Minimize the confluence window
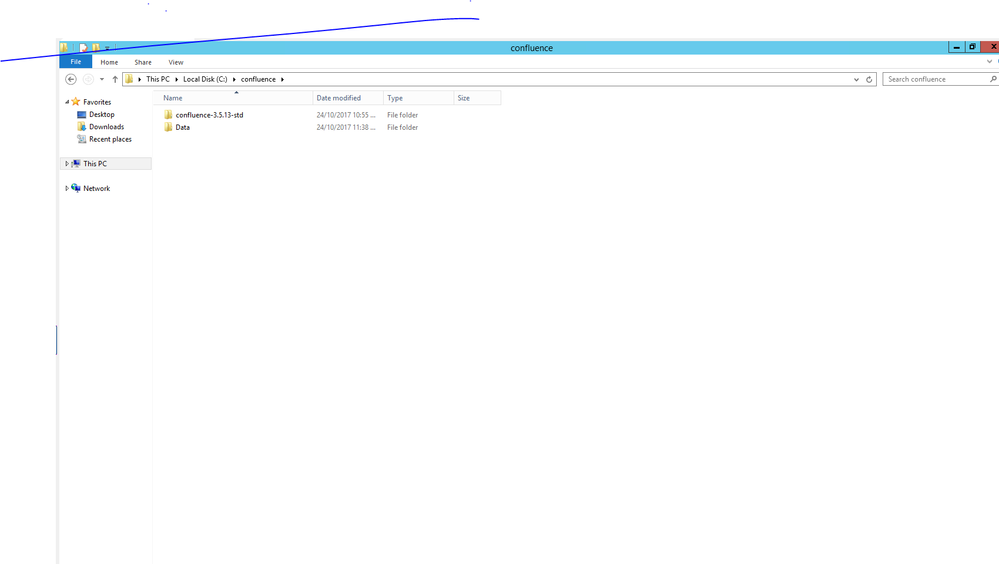The image size is (999, 564). tap(956, 47)
